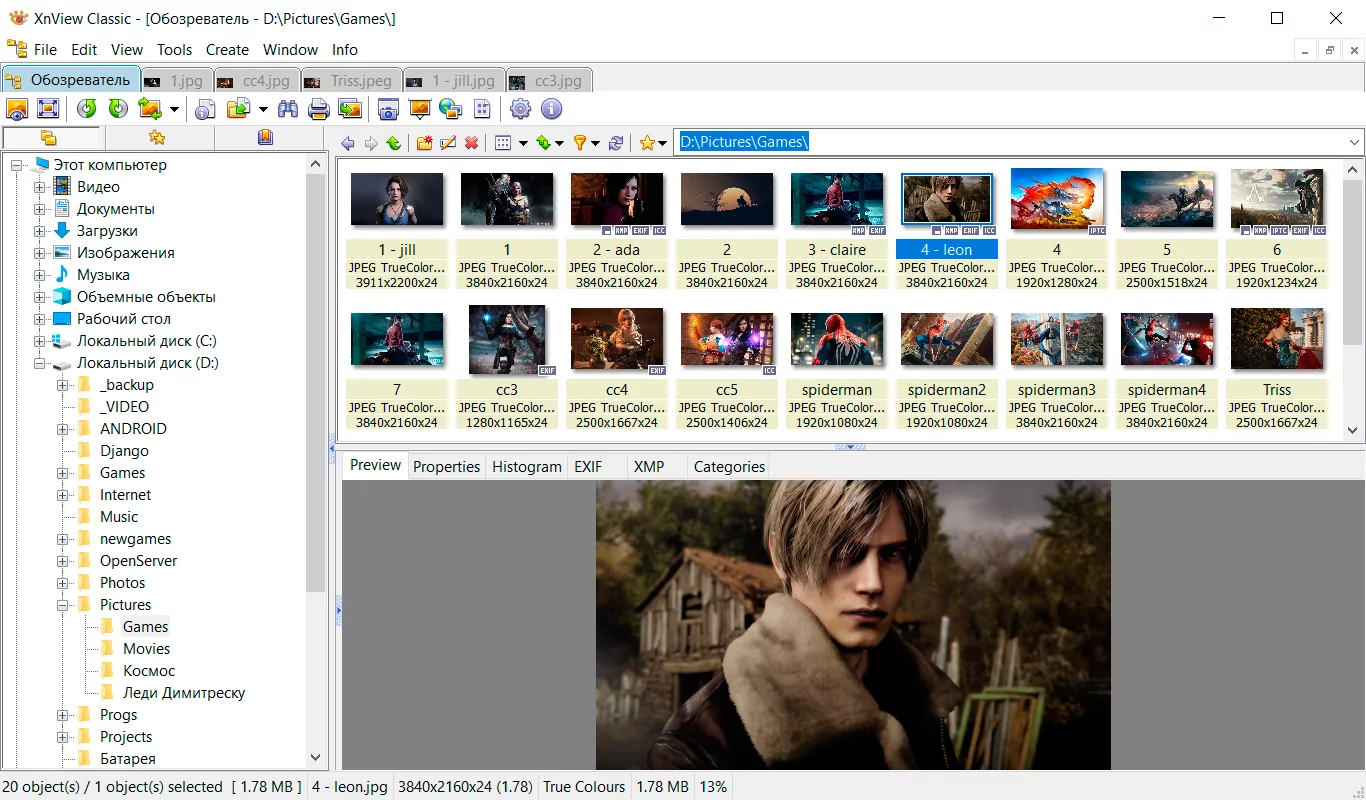Switch to the categories bookmark panel tab
The height and width of the screenshot is (800, 1366).
tap(265, 138)
